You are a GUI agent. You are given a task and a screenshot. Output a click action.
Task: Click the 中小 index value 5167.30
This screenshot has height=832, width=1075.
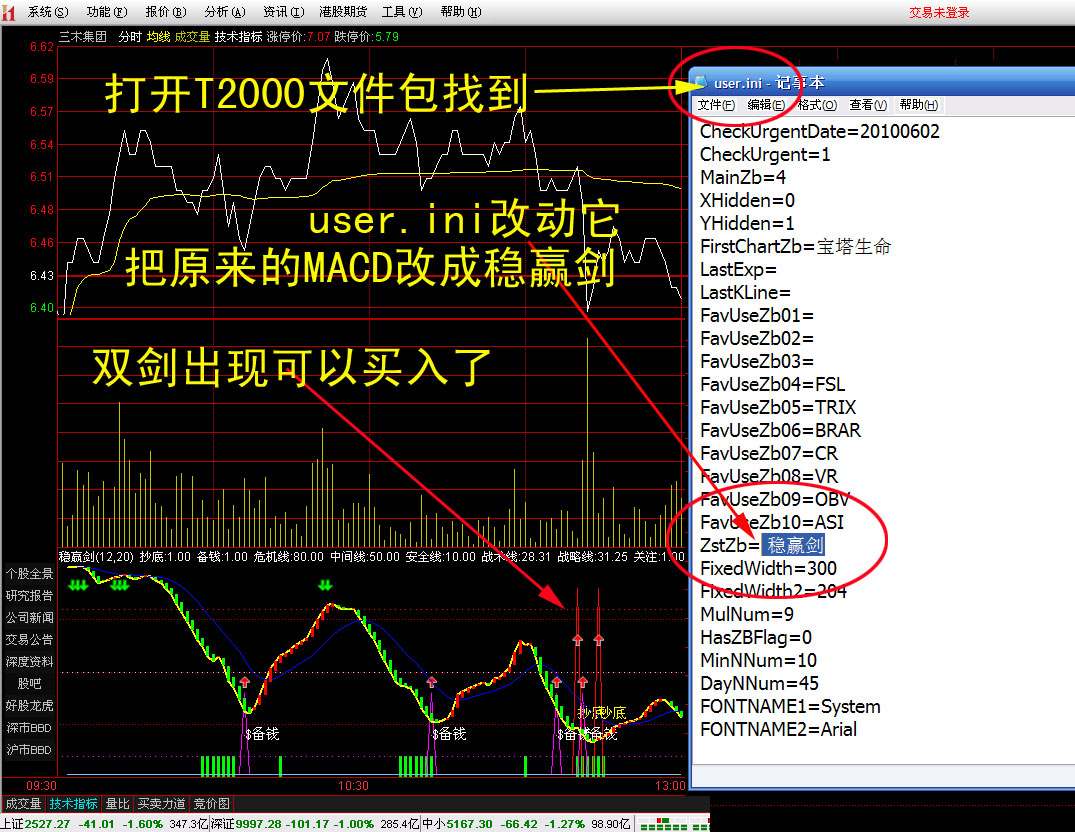pos(469,824)
